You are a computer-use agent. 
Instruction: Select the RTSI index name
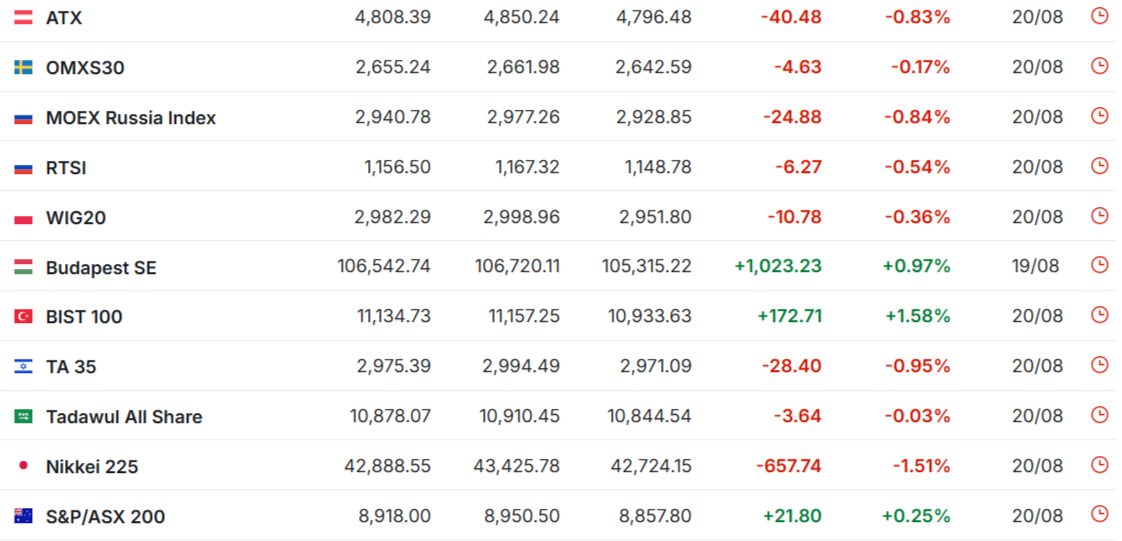pyautogui.click(x=66, y=168)
